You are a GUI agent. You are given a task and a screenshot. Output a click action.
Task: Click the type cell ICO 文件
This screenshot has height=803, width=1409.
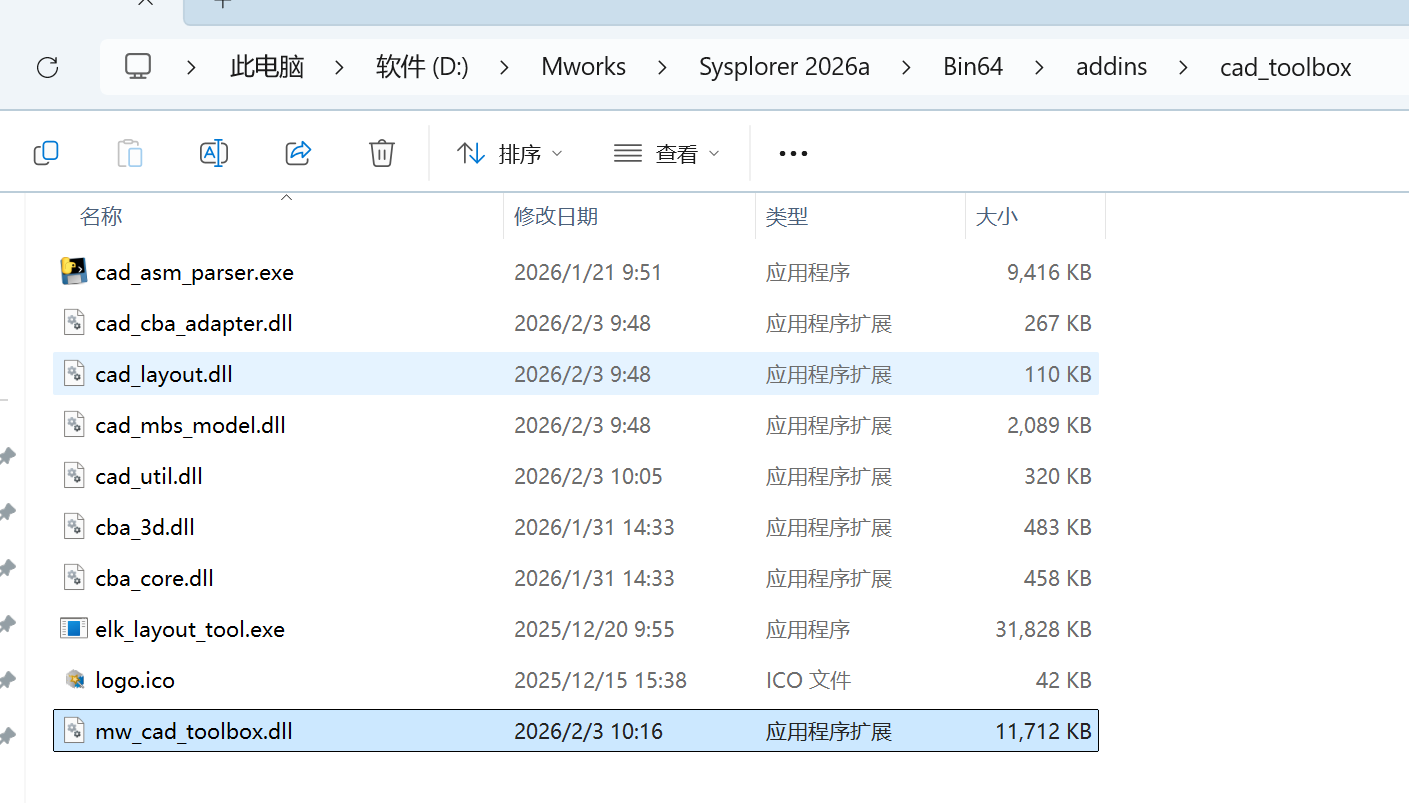pos(808,680)
